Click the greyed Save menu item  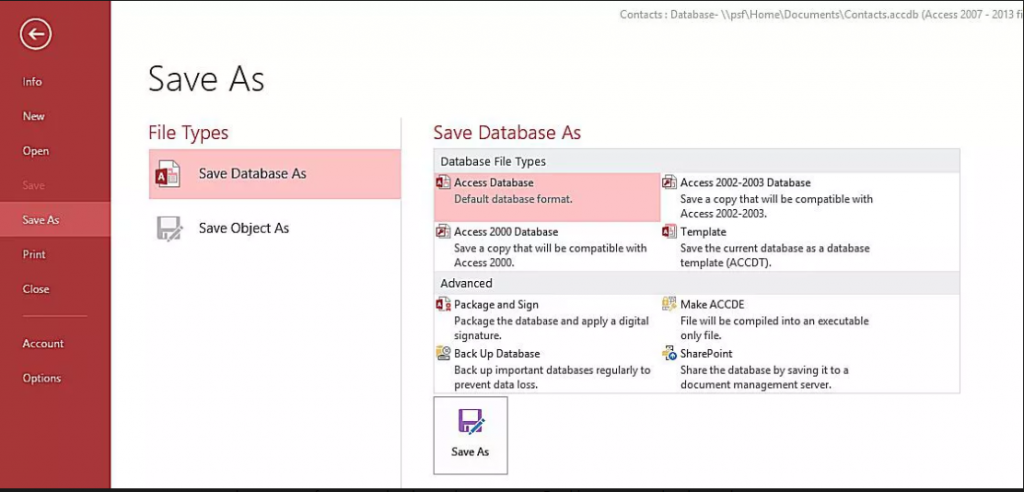(33, 186)
